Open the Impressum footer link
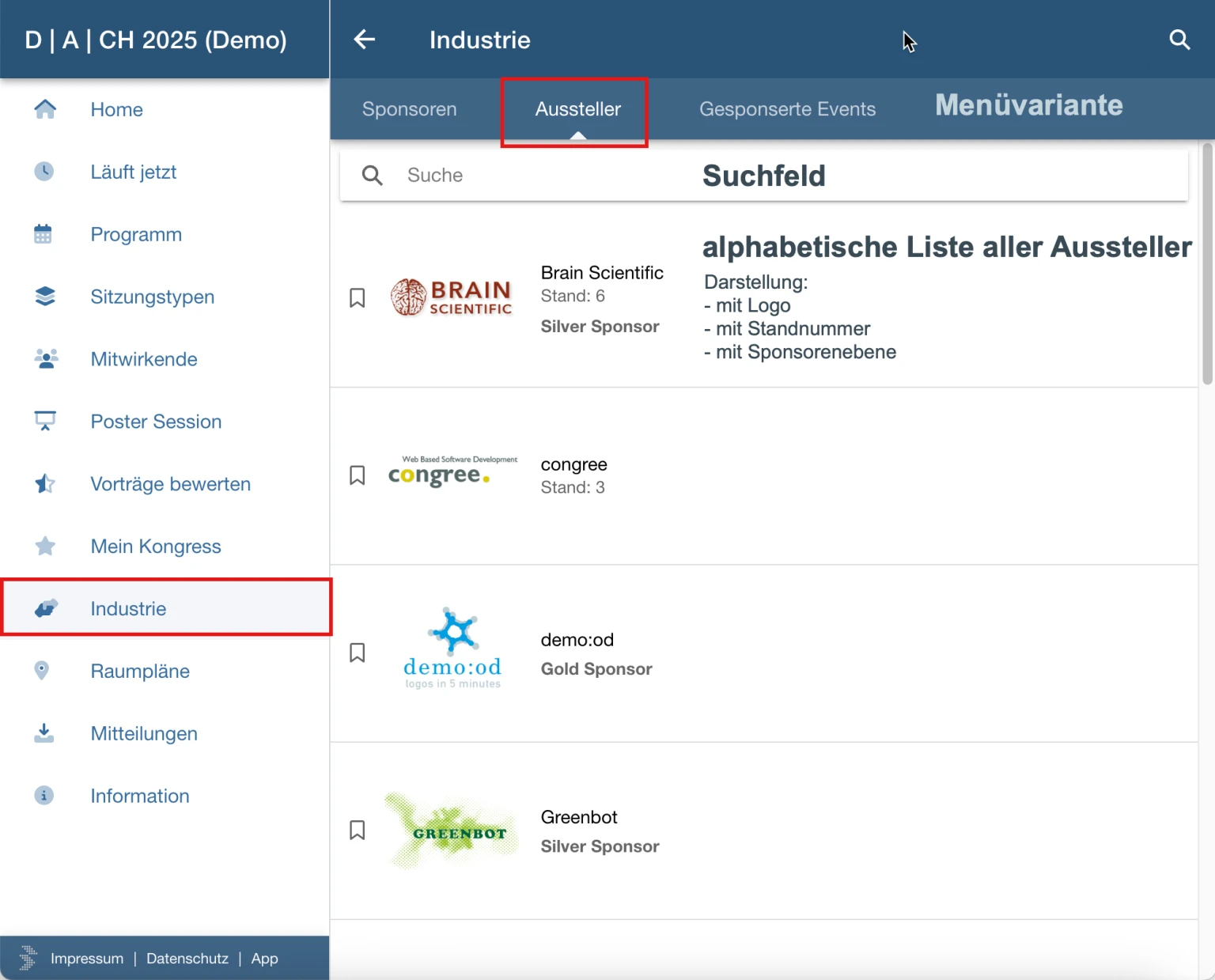 87,959
